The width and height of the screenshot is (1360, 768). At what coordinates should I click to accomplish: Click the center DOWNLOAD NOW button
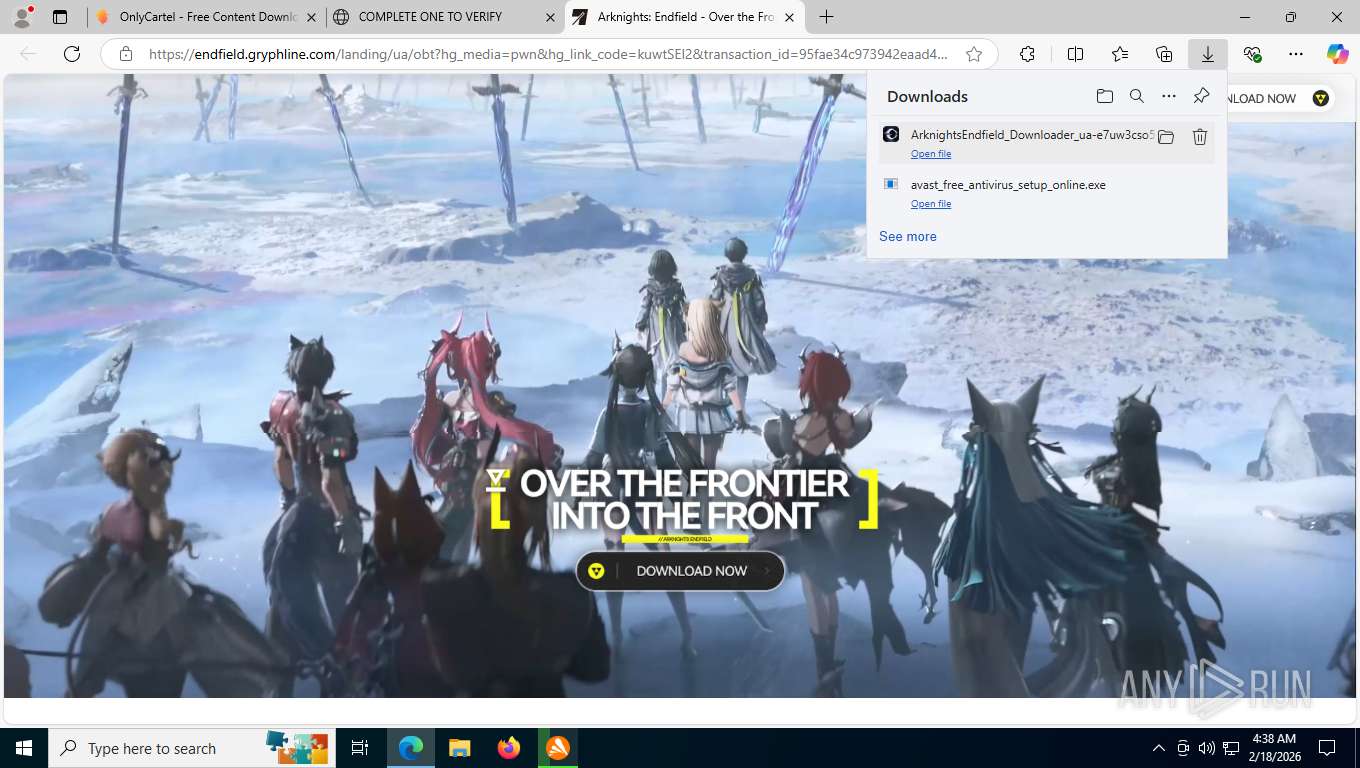tap(680, 571)
